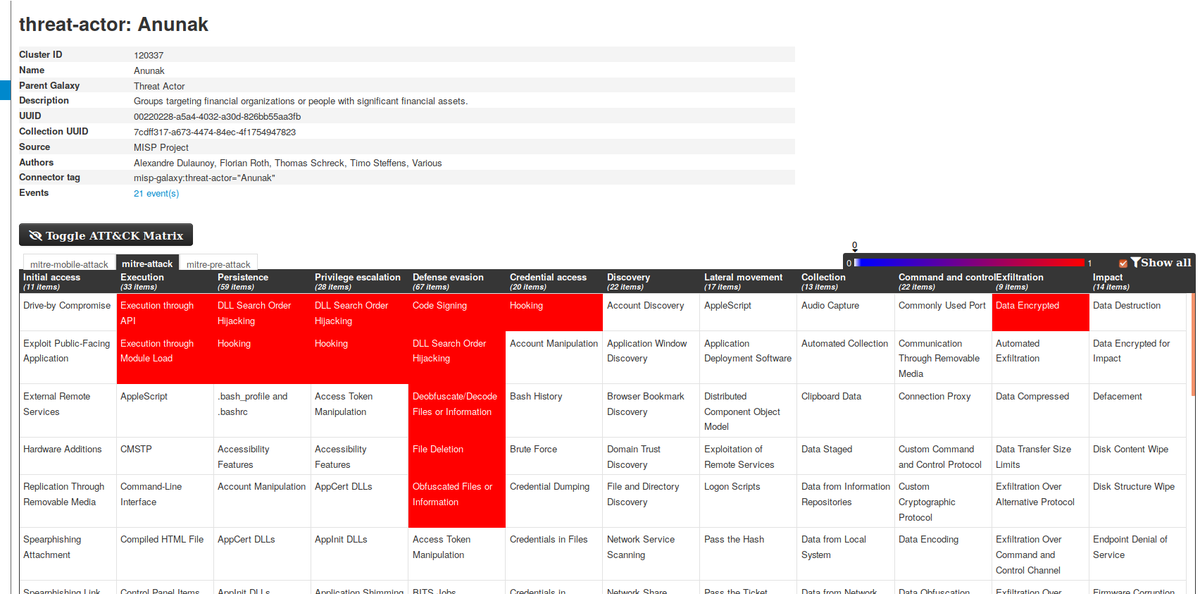The height and width of the screenshot is (594, 1200).
Task: Open the mitre-mobile-attack tab
Action: [69, 264]
